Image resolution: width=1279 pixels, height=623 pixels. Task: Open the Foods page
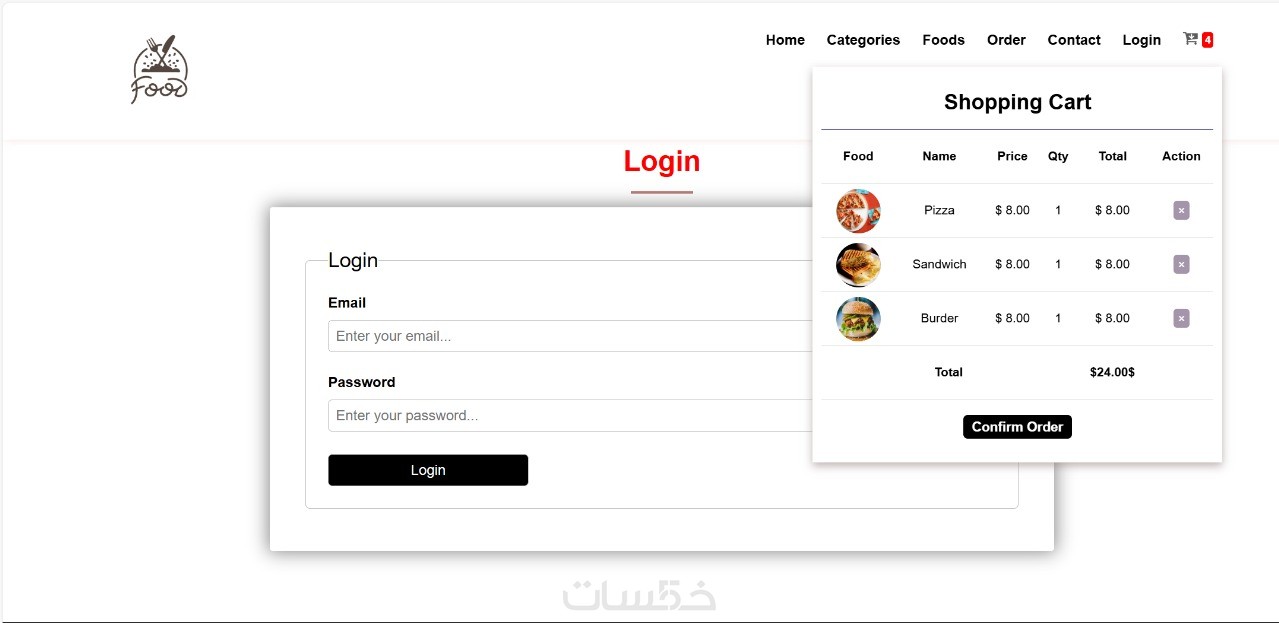tap(943, 40)
